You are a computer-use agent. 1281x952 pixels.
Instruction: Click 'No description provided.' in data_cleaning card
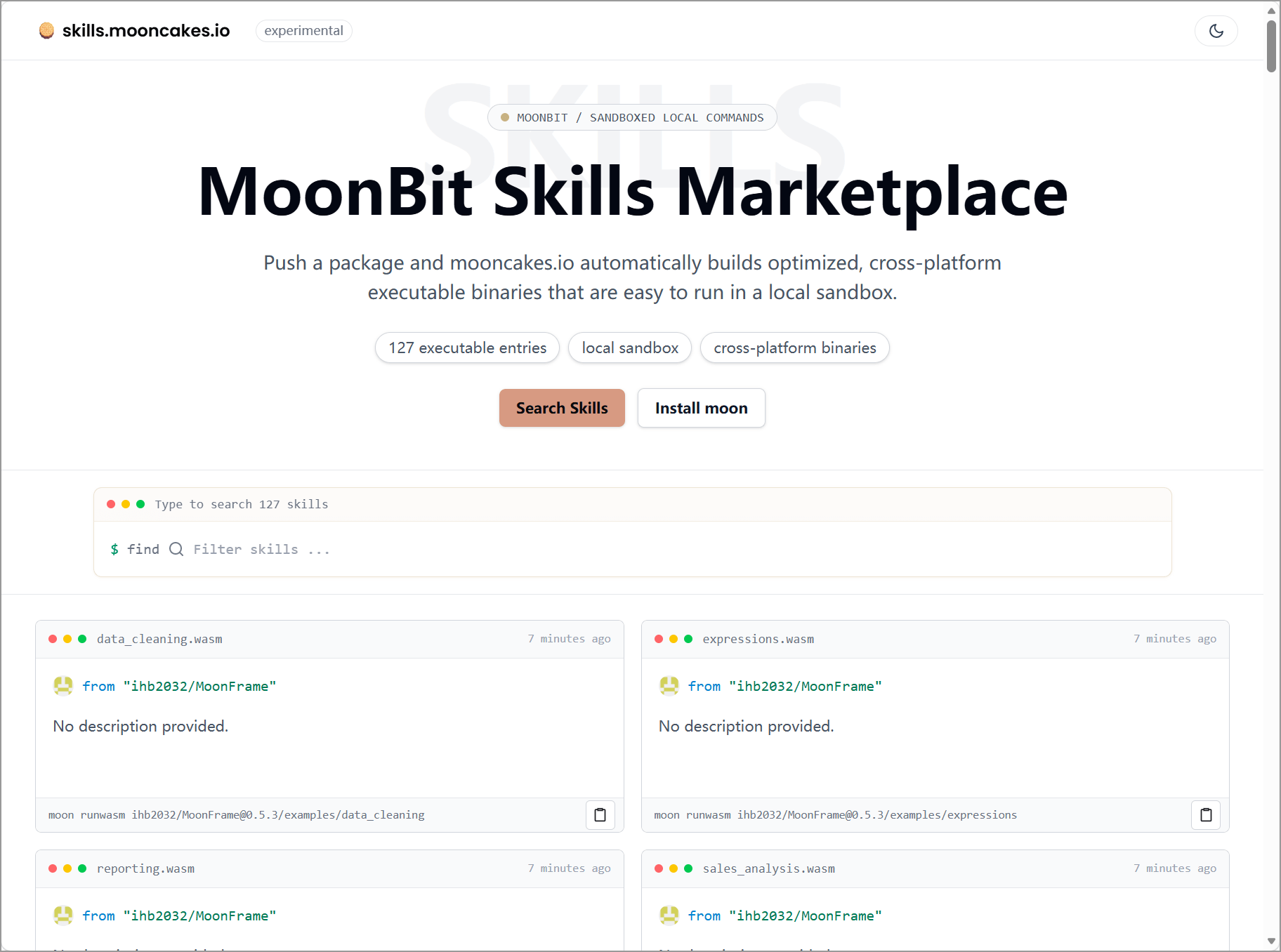point(140,726)
